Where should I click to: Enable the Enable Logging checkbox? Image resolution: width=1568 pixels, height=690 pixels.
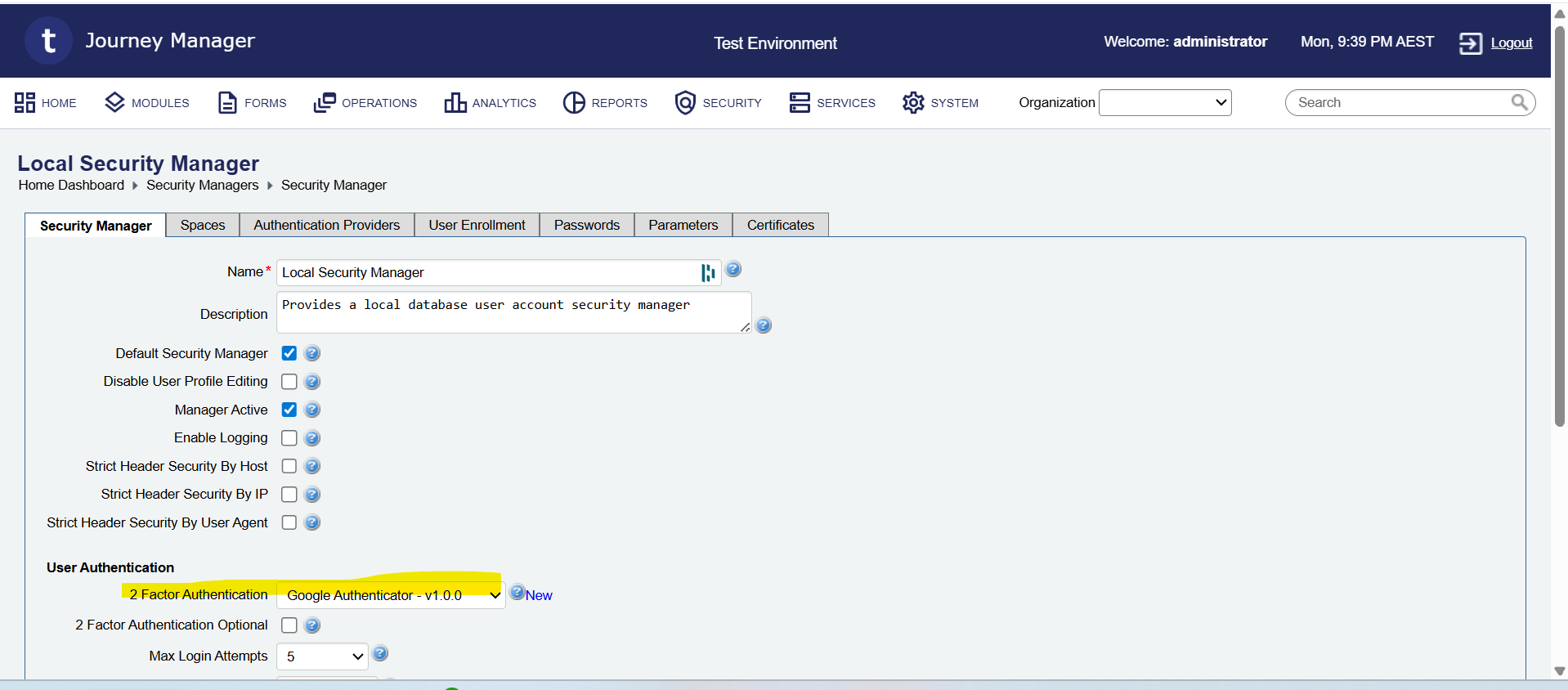[x=289, y=438]
